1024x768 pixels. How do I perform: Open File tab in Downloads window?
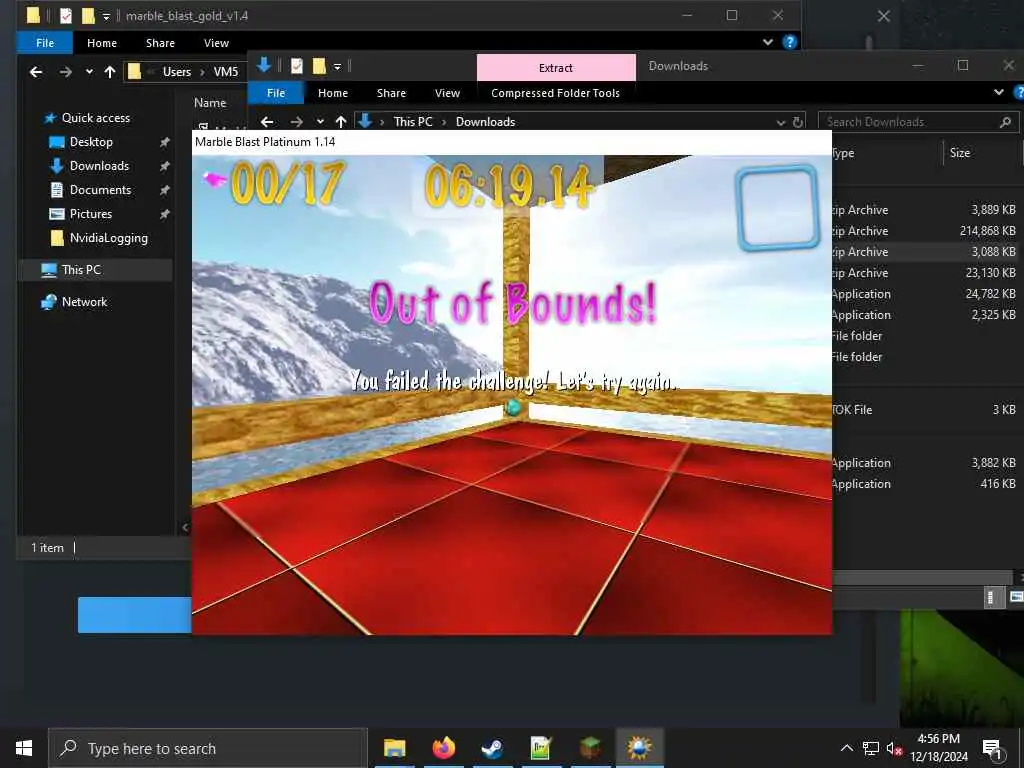coord(276,93)
